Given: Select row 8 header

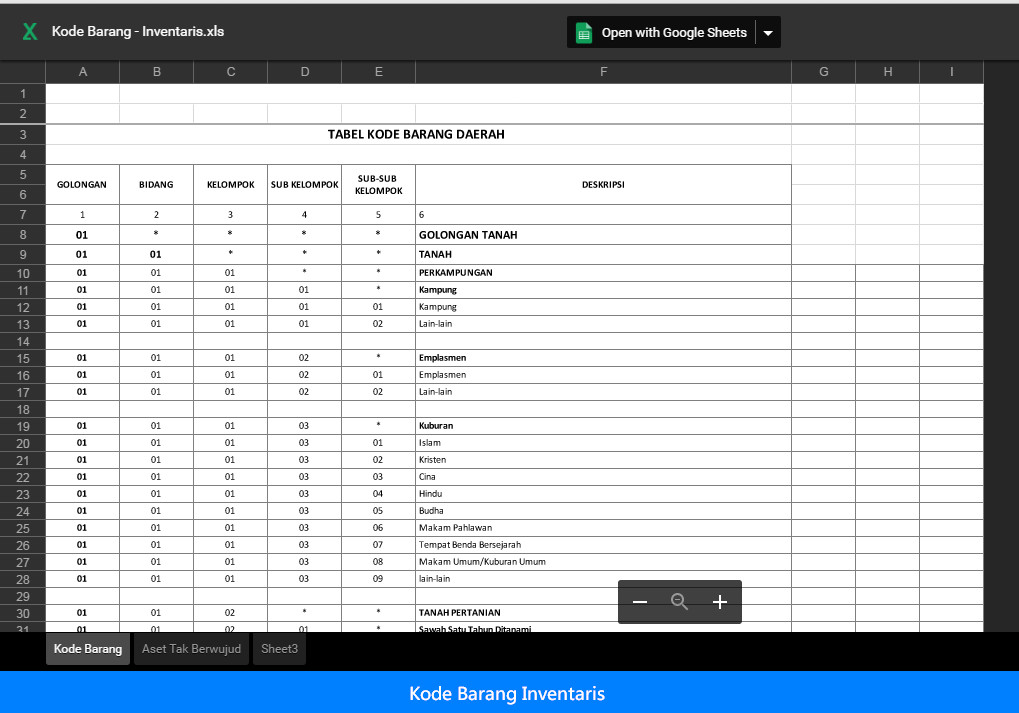Looking at the screenshot, I should click(23, 235).
